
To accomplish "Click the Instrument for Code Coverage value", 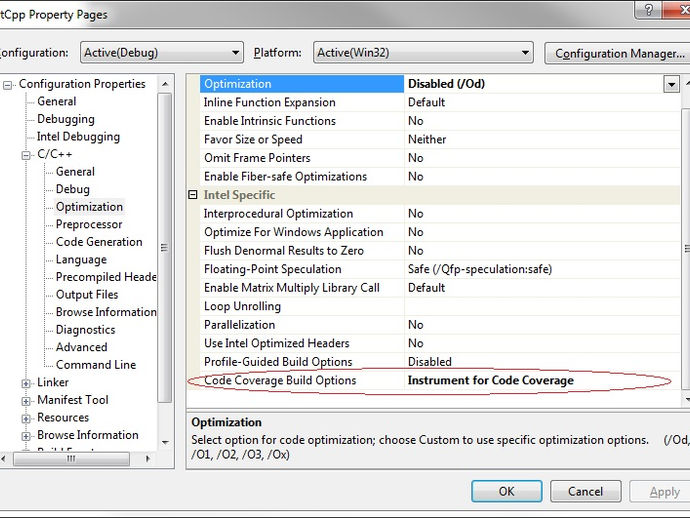I will (x=491, y=380).
